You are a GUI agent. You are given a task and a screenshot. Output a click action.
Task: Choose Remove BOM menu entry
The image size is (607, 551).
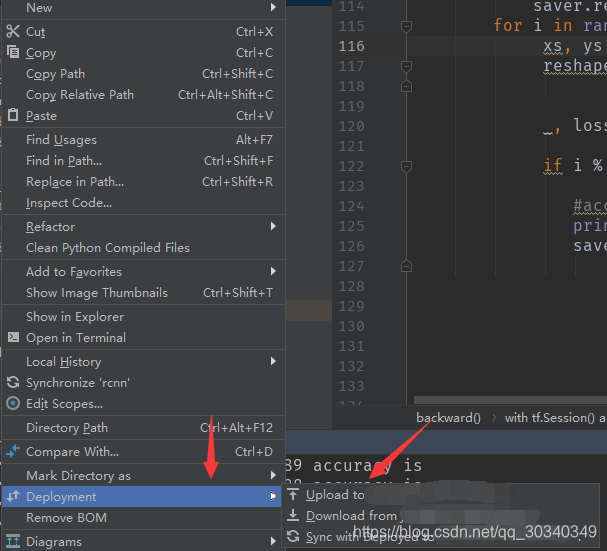coord(144,517)
